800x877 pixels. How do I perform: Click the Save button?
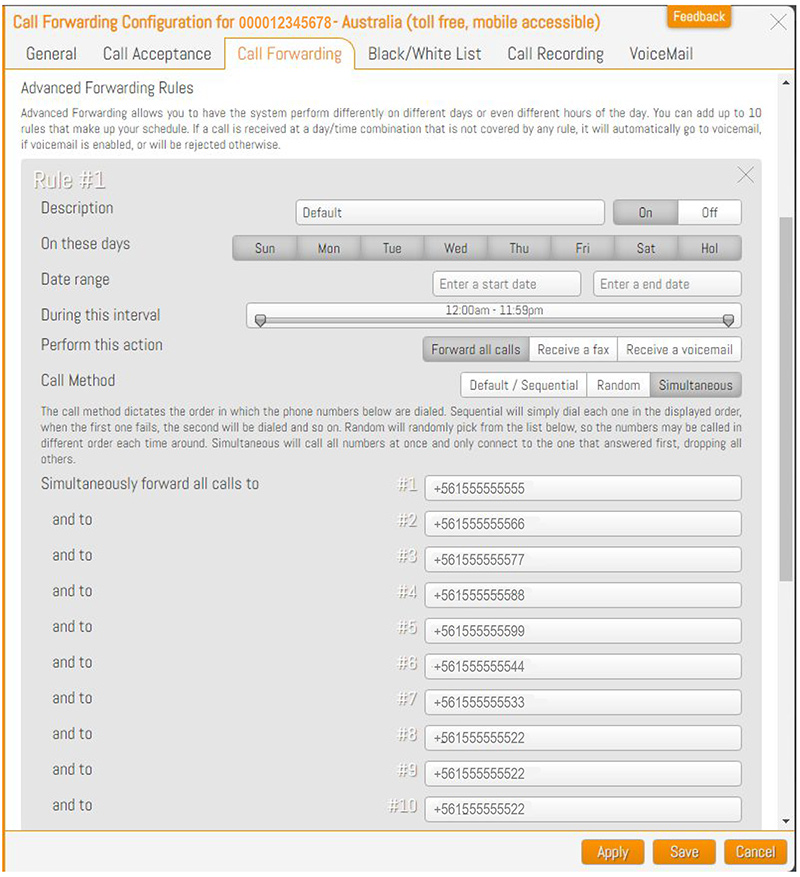tap(684, 852)
